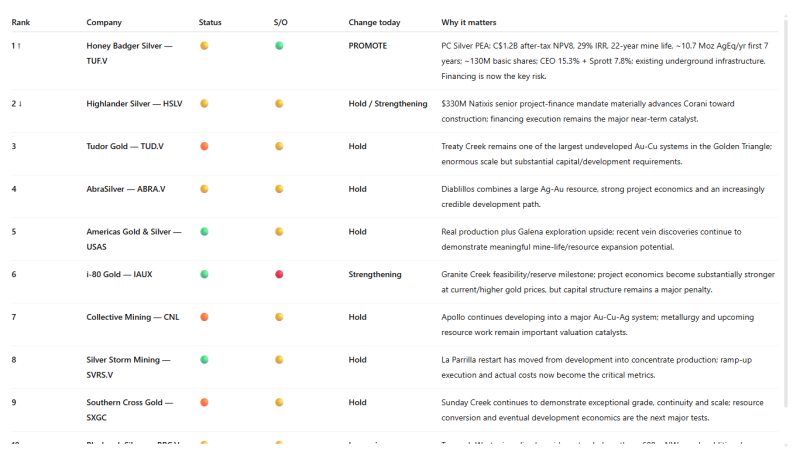This screenshot has width=800, height=459.
Task: Click the rank up arrow beside rank 1
Action: 19,46
